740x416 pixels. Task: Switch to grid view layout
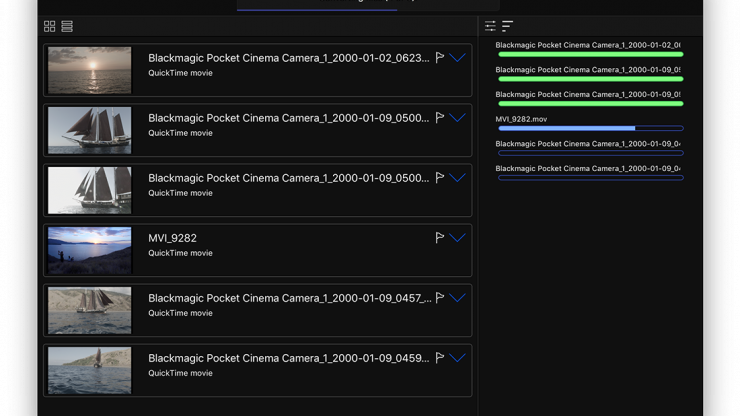coord(49,26)
